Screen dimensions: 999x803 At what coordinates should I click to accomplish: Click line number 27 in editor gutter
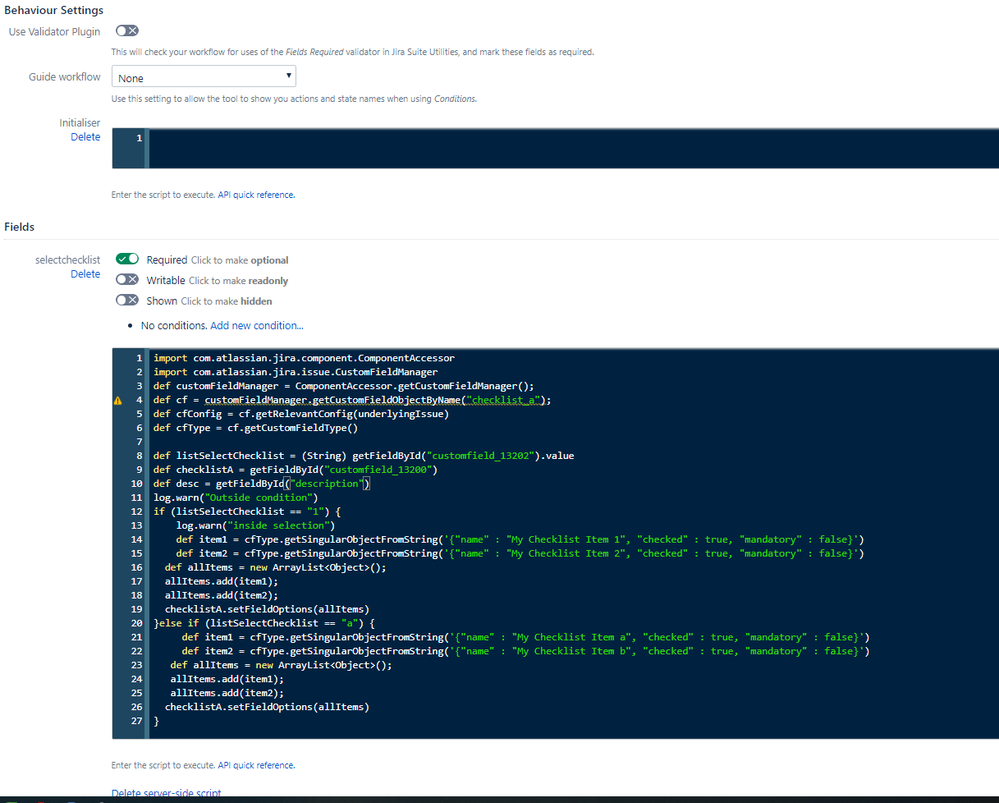point(136,721)
